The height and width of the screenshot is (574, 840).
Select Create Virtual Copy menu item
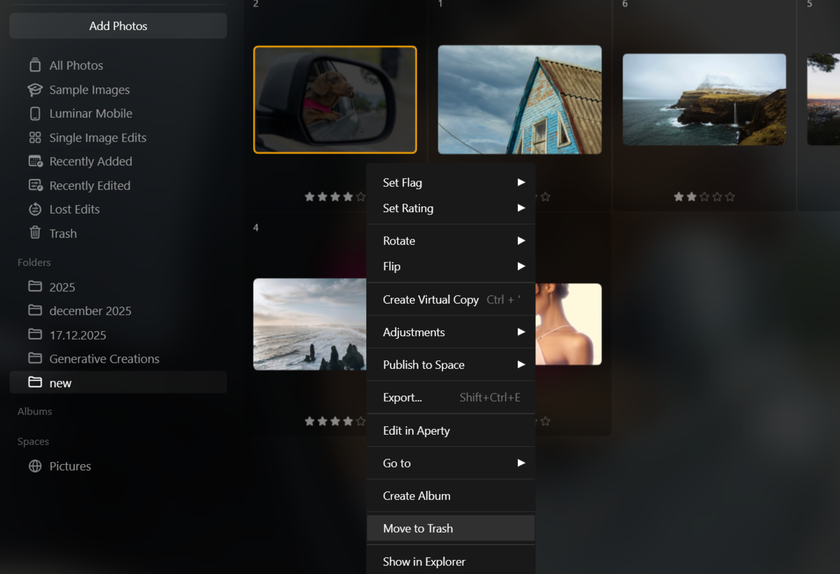pyautogui.click(x=451, y=300)
